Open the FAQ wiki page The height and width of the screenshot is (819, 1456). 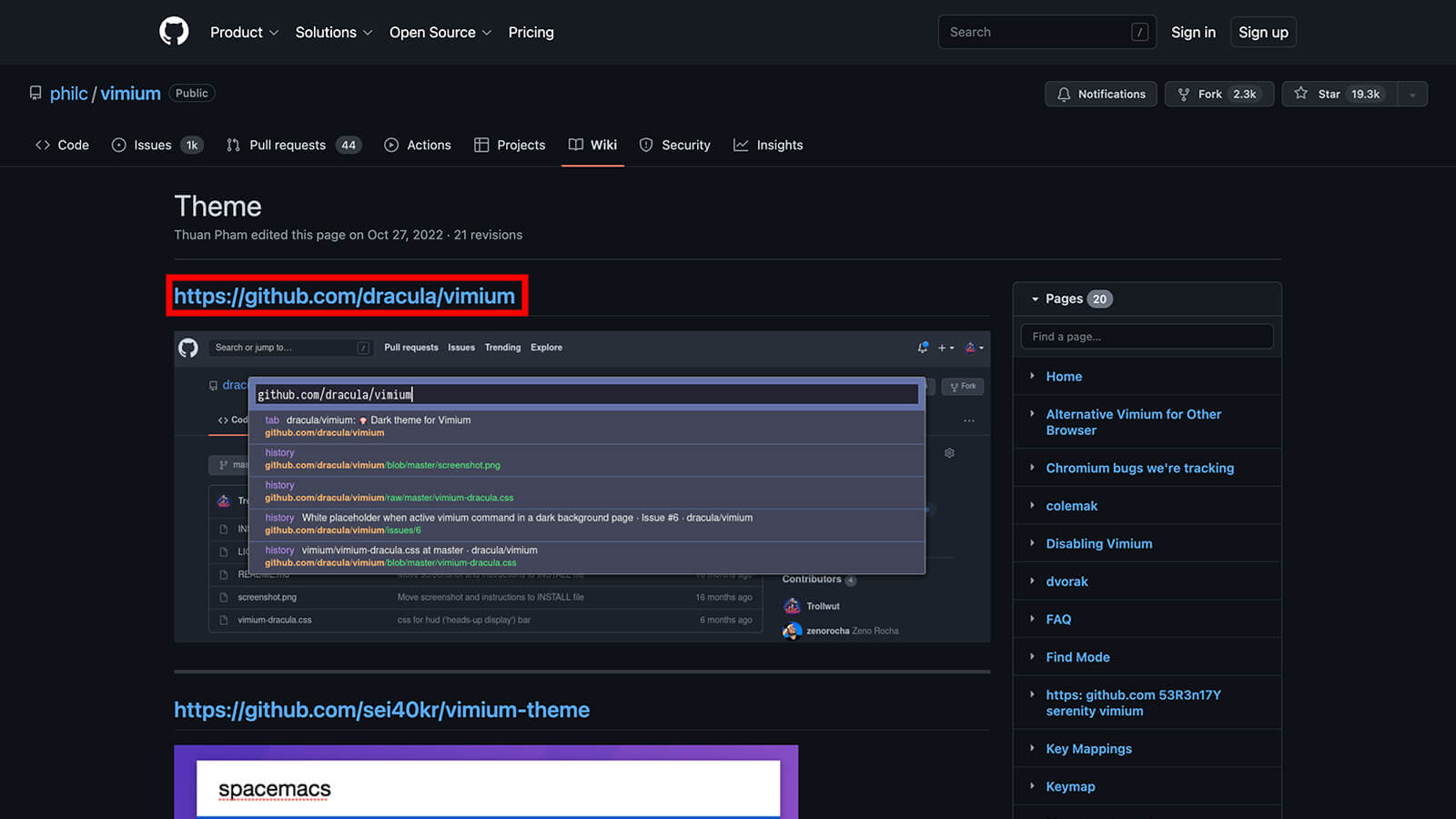pyautogui.click(x=1058, y=619)
